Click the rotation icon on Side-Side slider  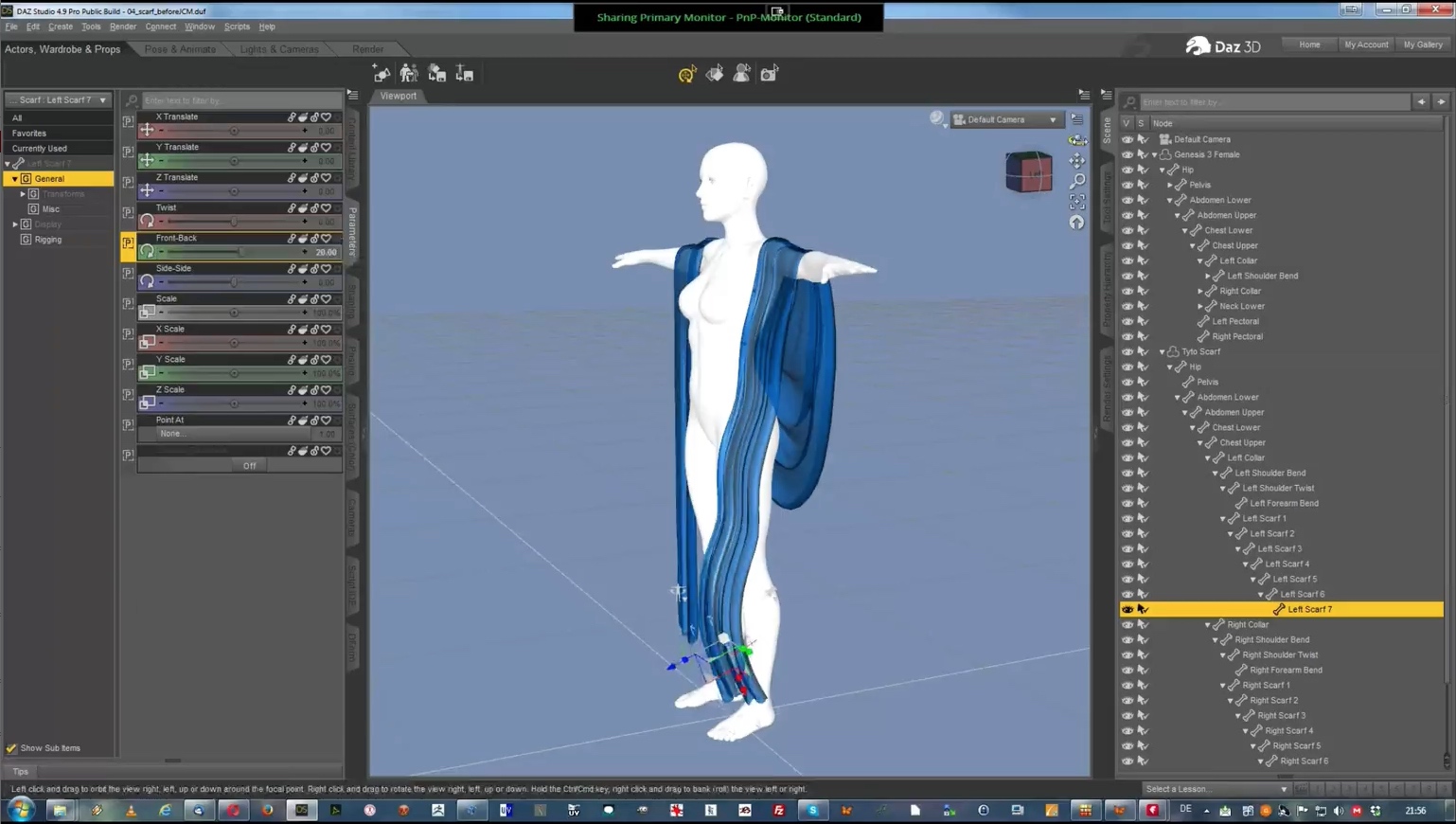click(147, 281)
